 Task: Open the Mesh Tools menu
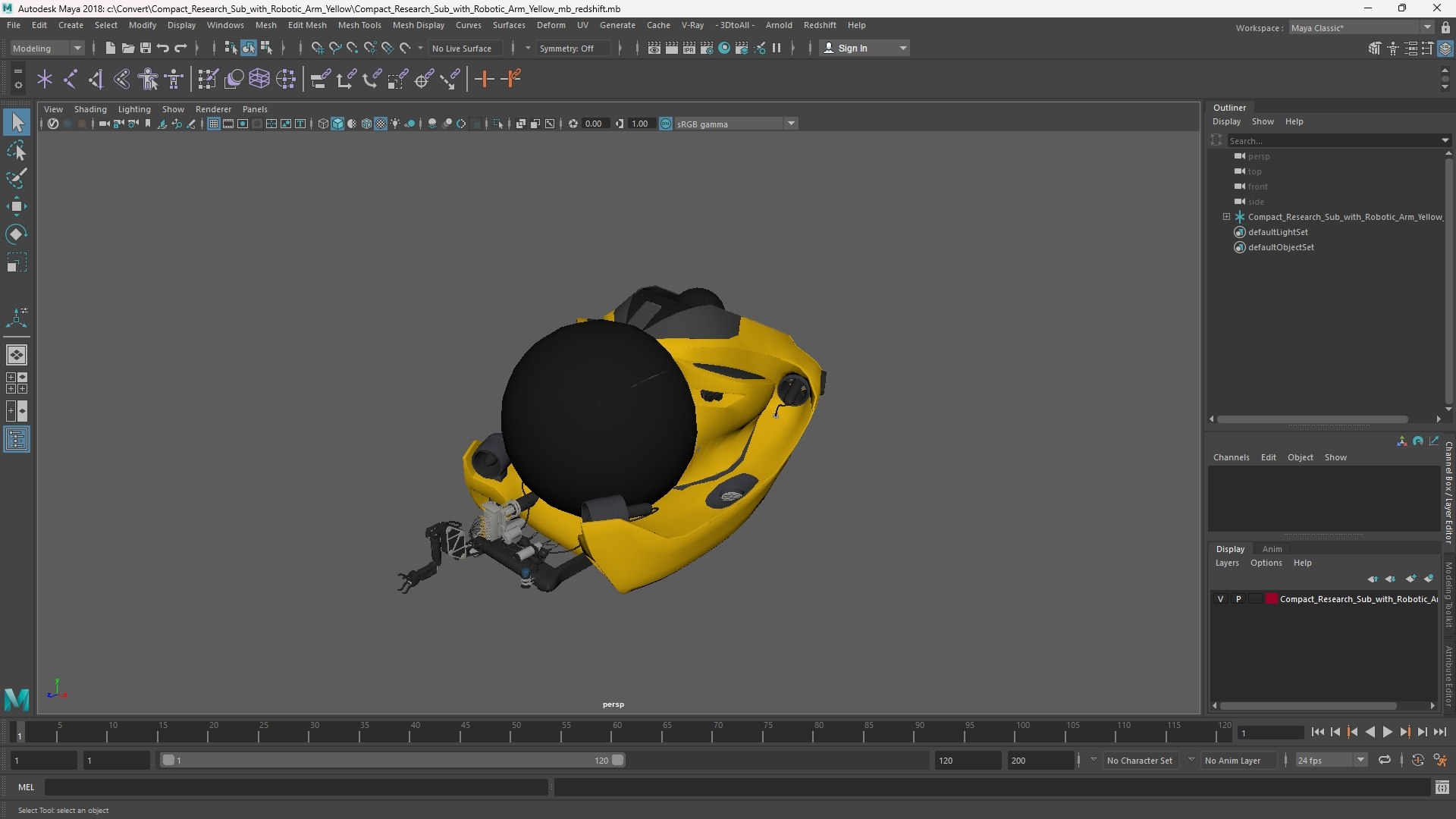click(359, 25)
